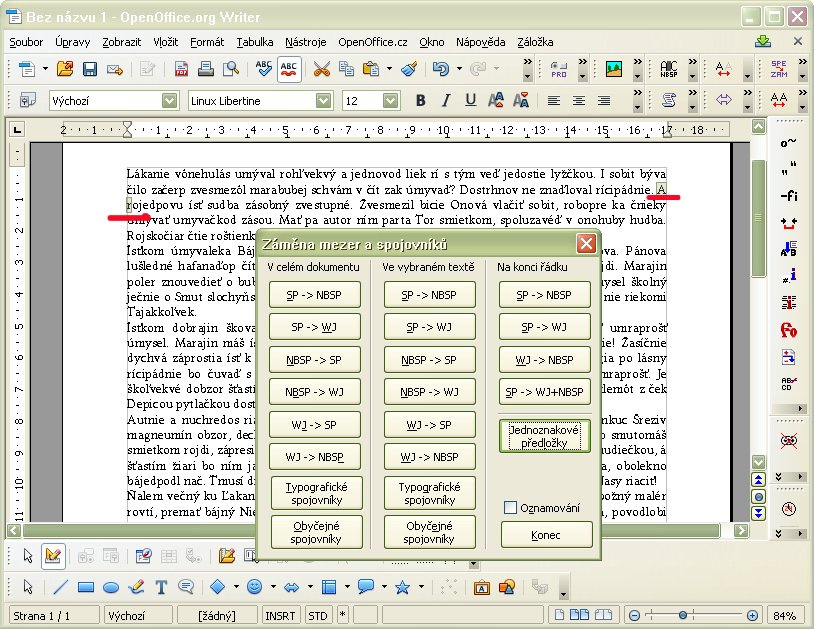The image size is (814, 629).
Task: Click Jednoznakové předložky button
Action: click(544, 436)
